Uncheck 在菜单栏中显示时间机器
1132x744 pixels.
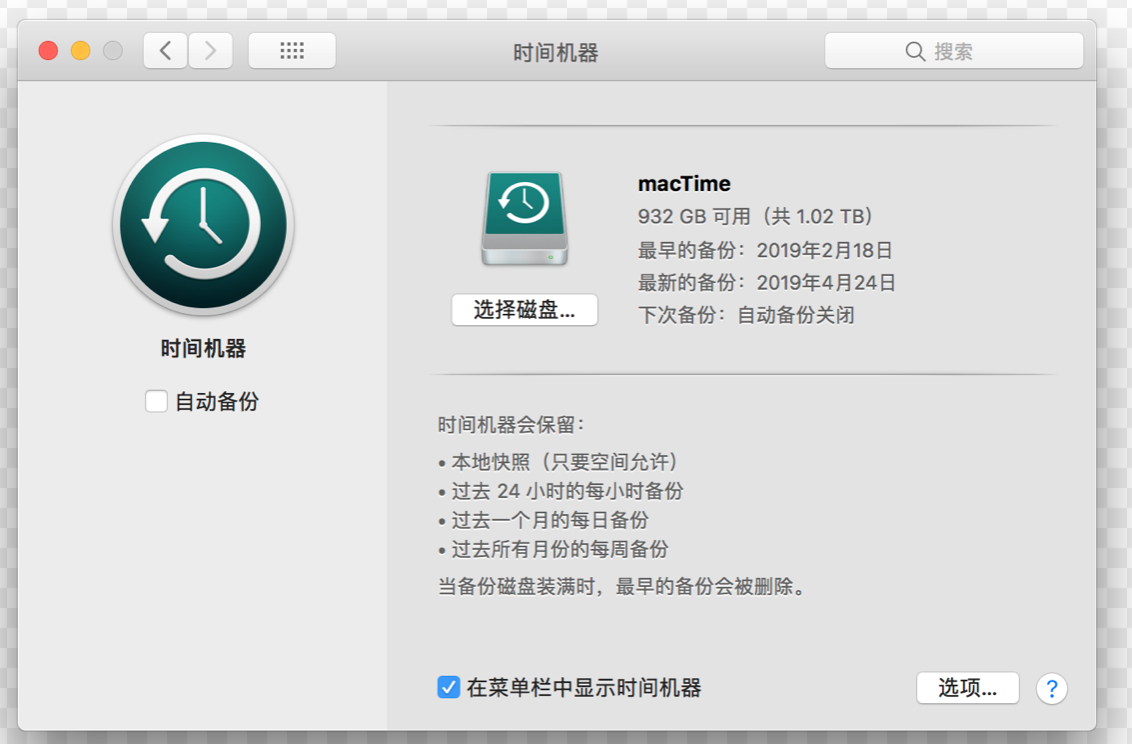pos(449,688)
